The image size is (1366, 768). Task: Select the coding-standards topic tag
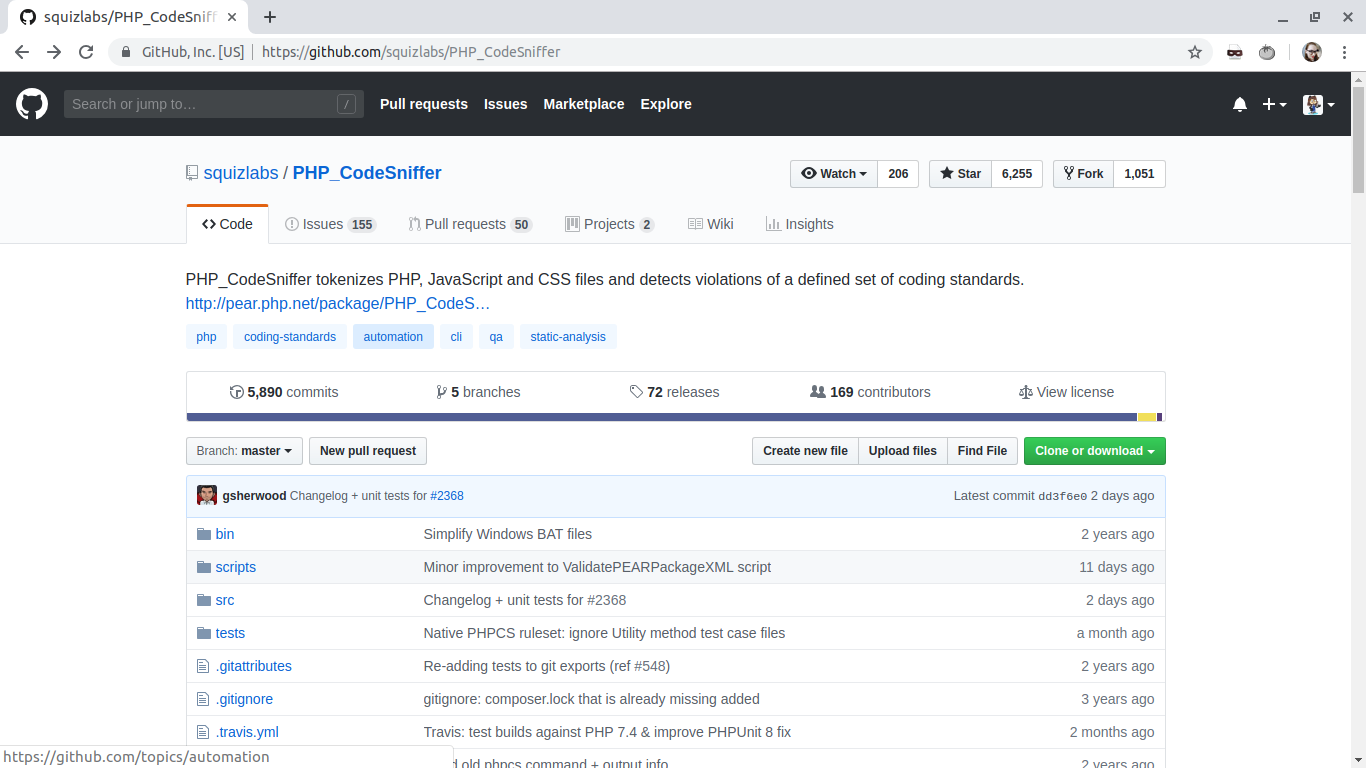(290, 337)
